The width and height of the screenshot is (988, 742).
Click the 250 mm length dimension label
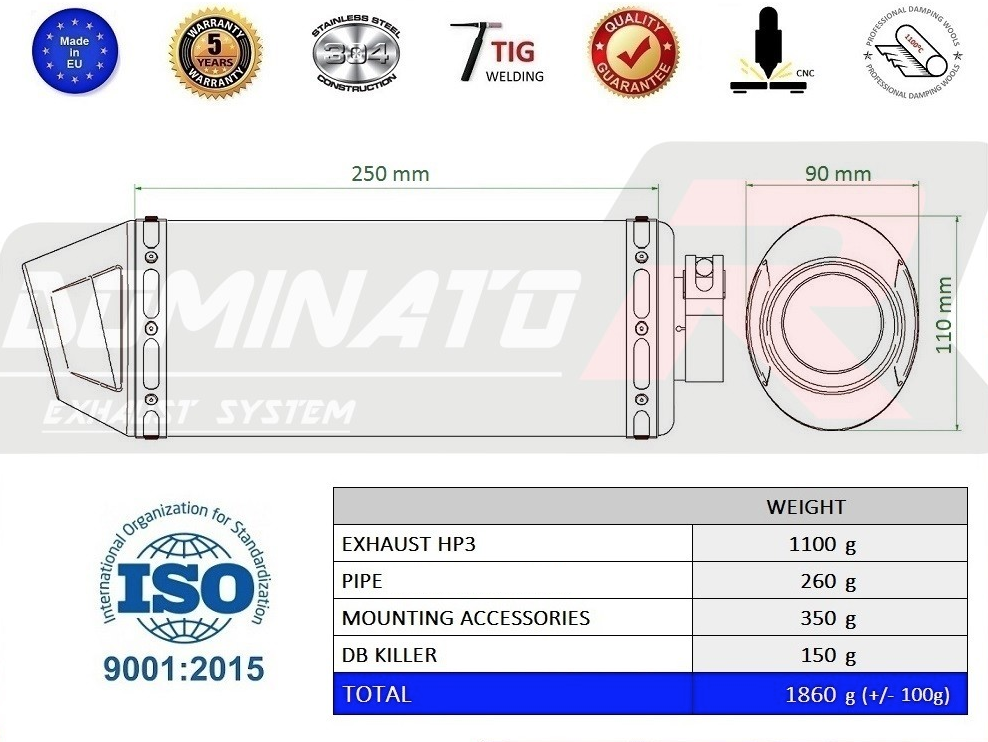(390, 174)
